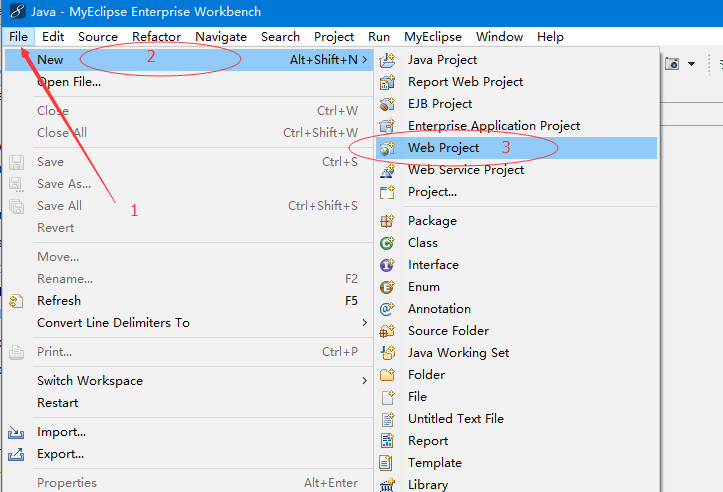Click the brown Enum icon

pyautogui.click(x=387, y=287)
